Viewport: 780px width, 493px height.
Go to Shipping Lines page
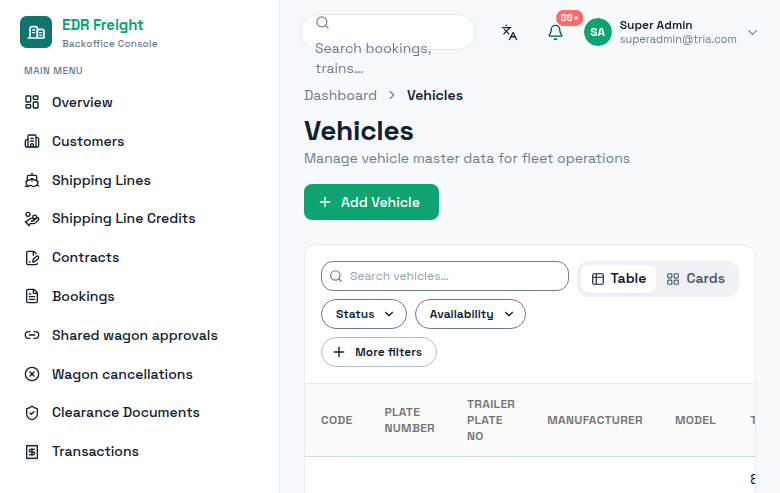(101, 180)
